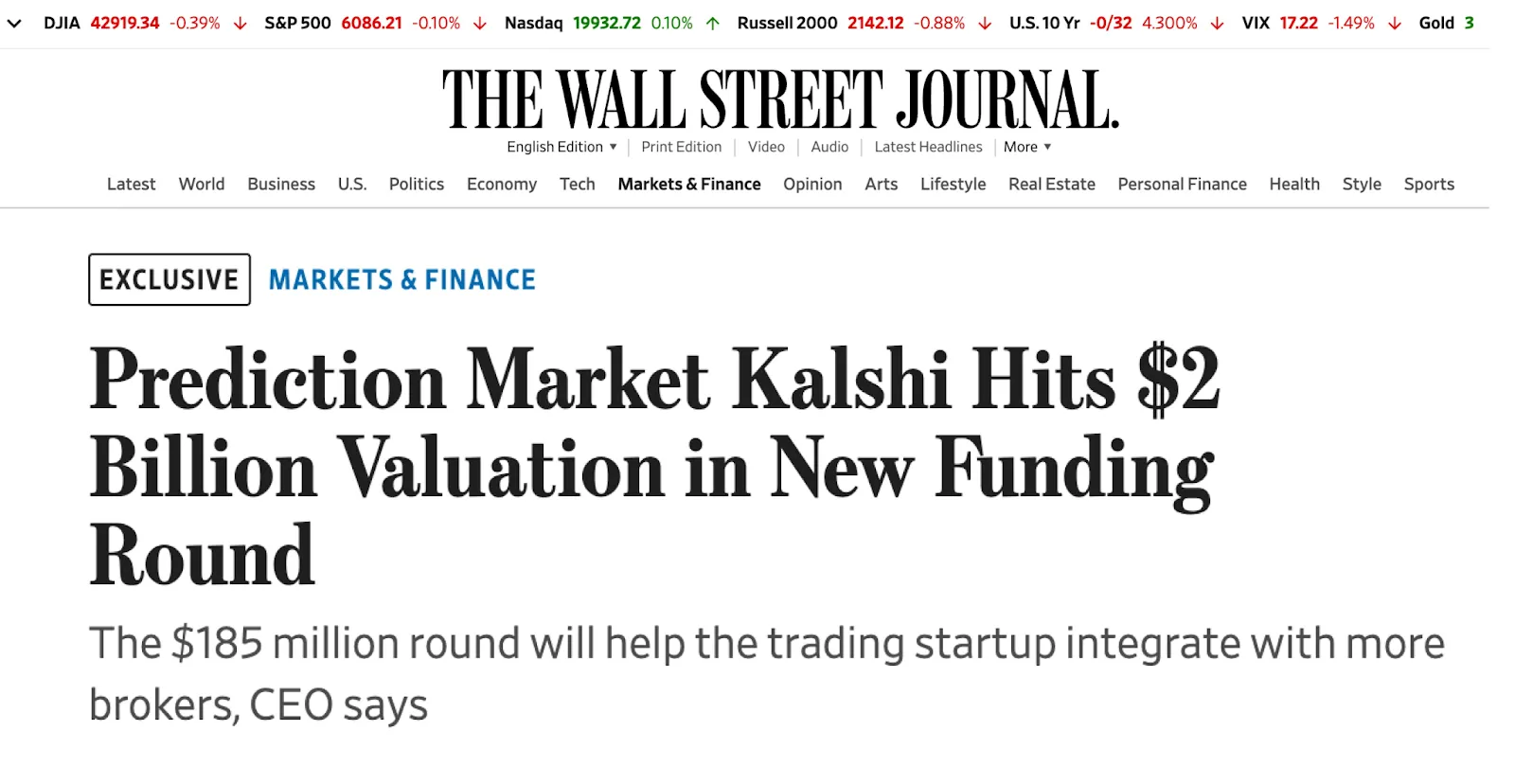
Task: Click the U.S. 10 Yr down arrow
Action: point(1218,24)
